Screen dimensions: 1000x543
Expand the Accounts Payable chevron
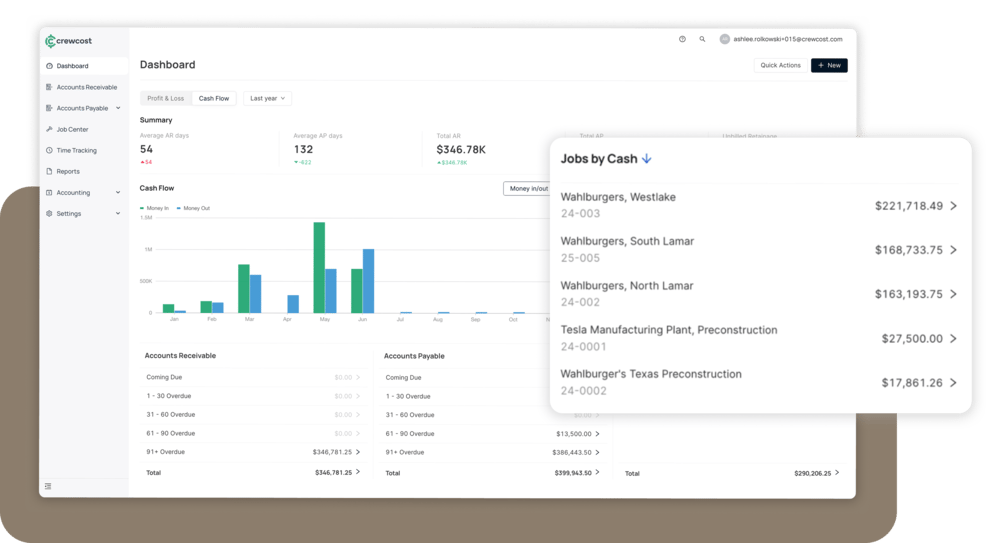click(x=118, y=108)
